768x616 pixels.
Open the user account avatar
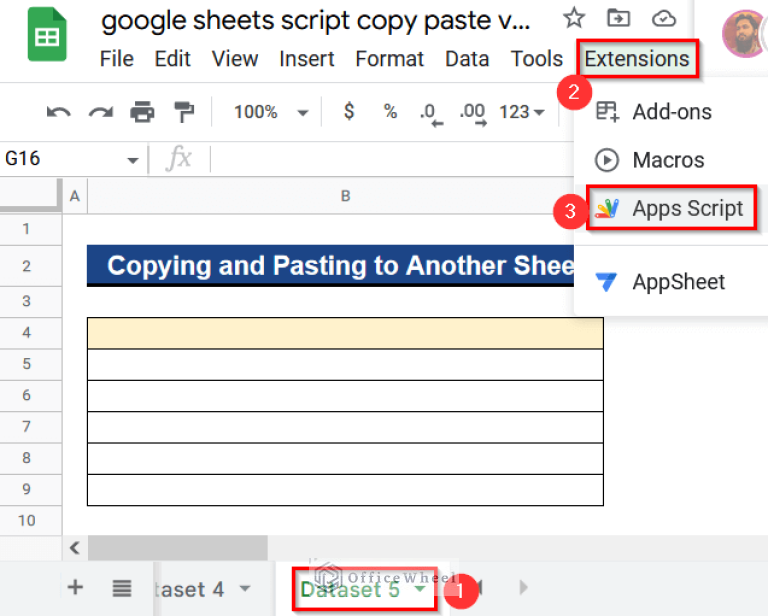[744, 34]
